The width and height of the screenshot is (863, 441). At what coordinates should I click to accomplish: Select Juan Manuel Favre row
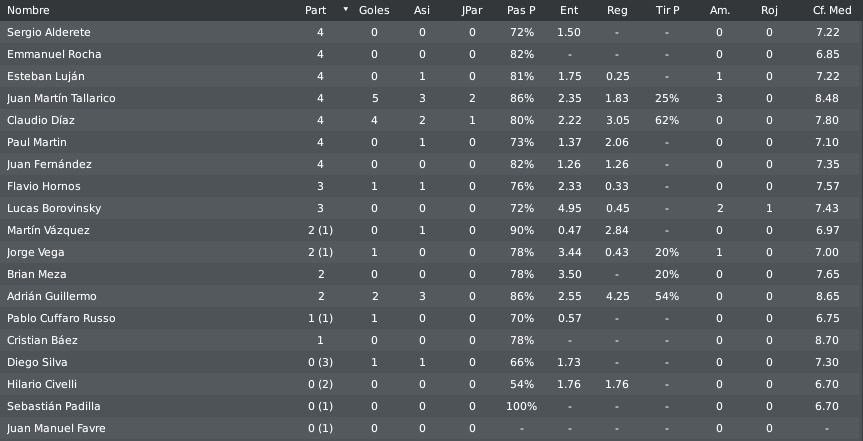tap(432, 429)
